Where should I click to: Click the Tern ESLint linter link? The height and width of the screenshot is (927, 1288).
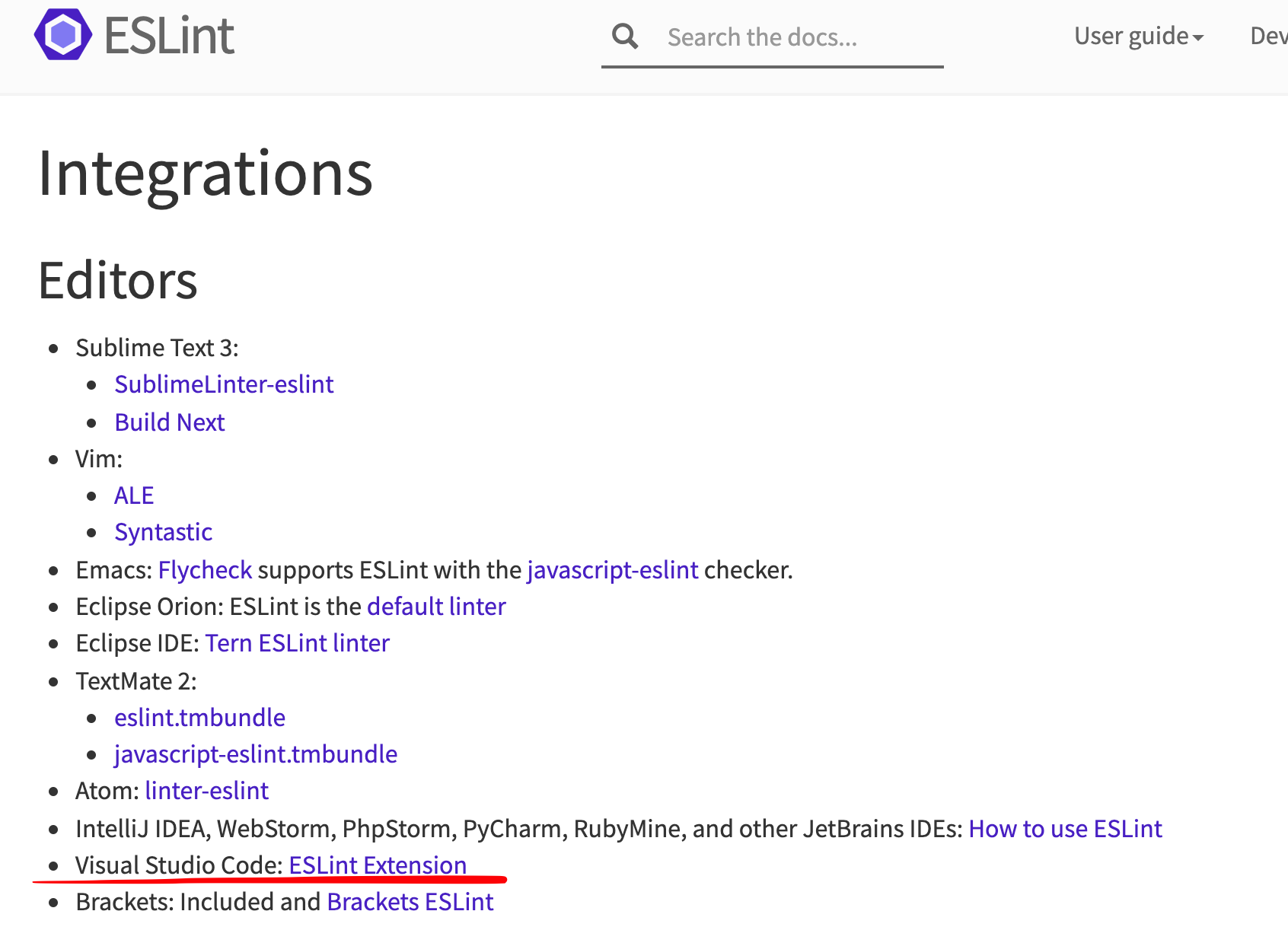[297, 642]
